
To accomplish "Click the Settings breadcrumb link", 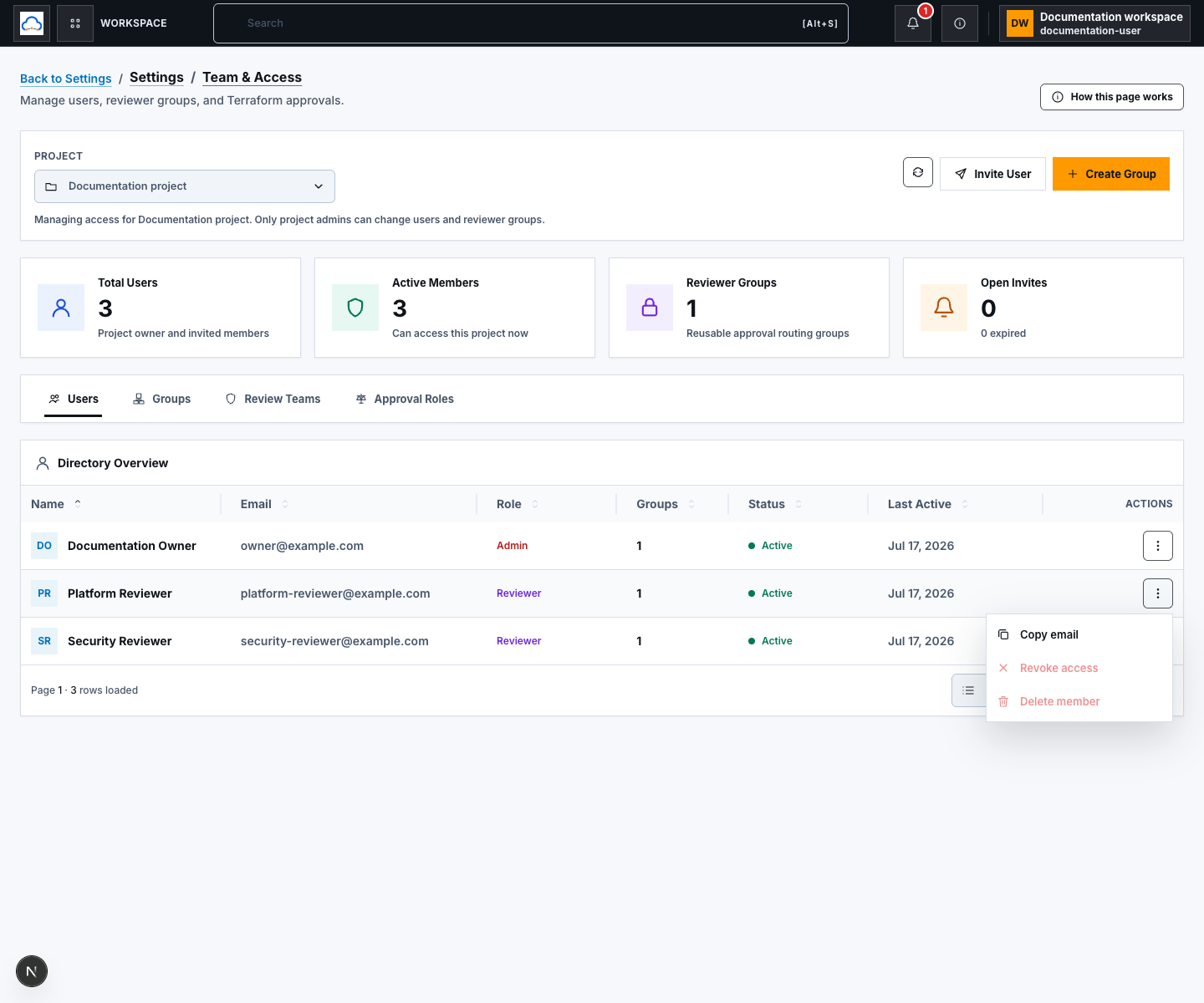I will pos(156,77).
